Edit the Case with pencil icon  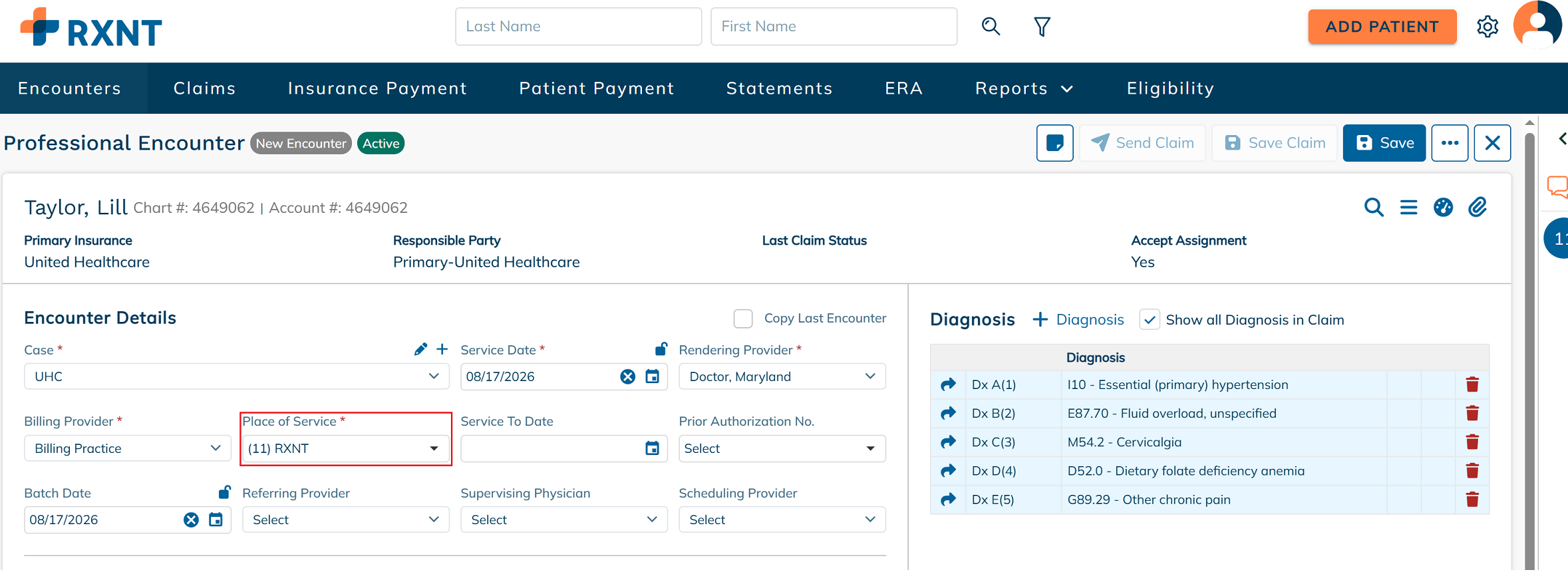click(420, 349)
